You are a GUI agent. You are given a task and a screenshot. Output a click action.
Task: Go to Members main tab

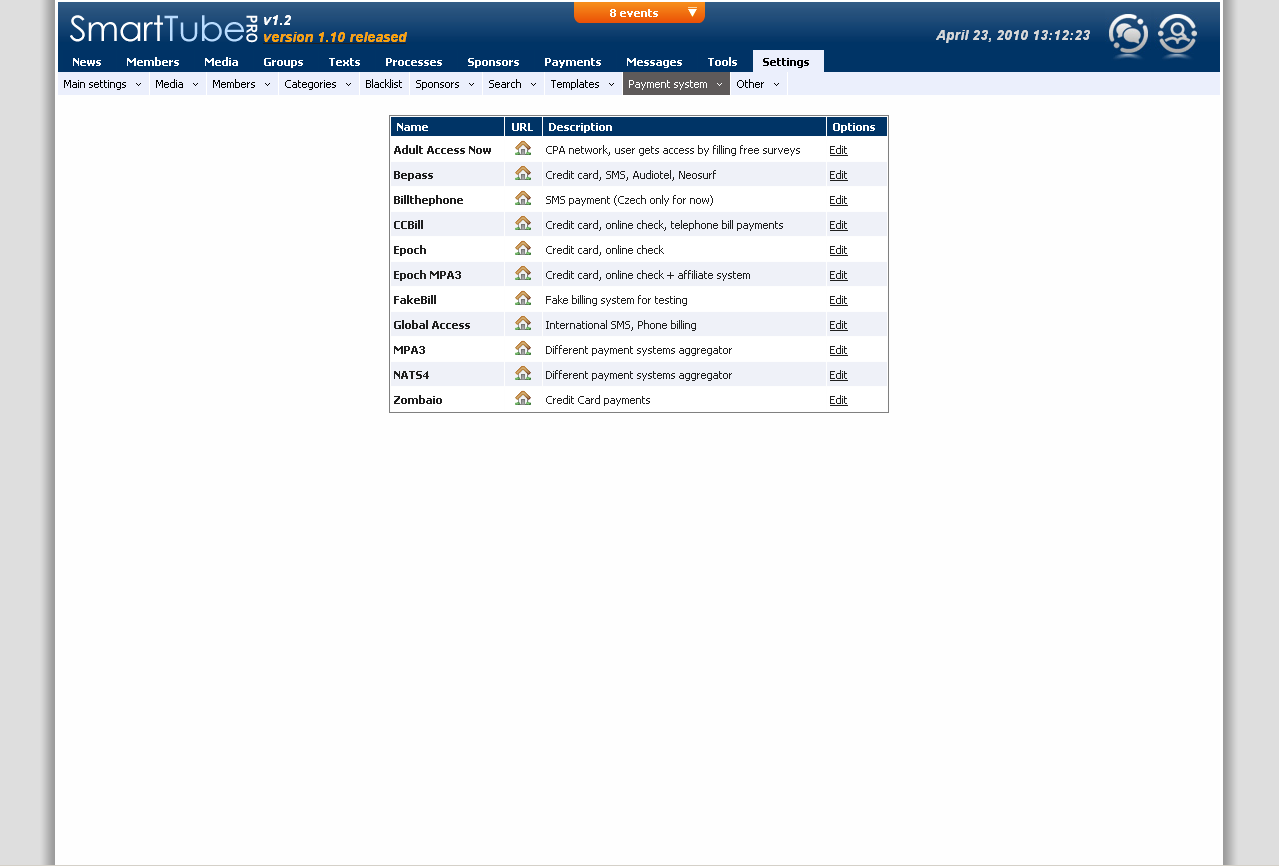point(153,61)
